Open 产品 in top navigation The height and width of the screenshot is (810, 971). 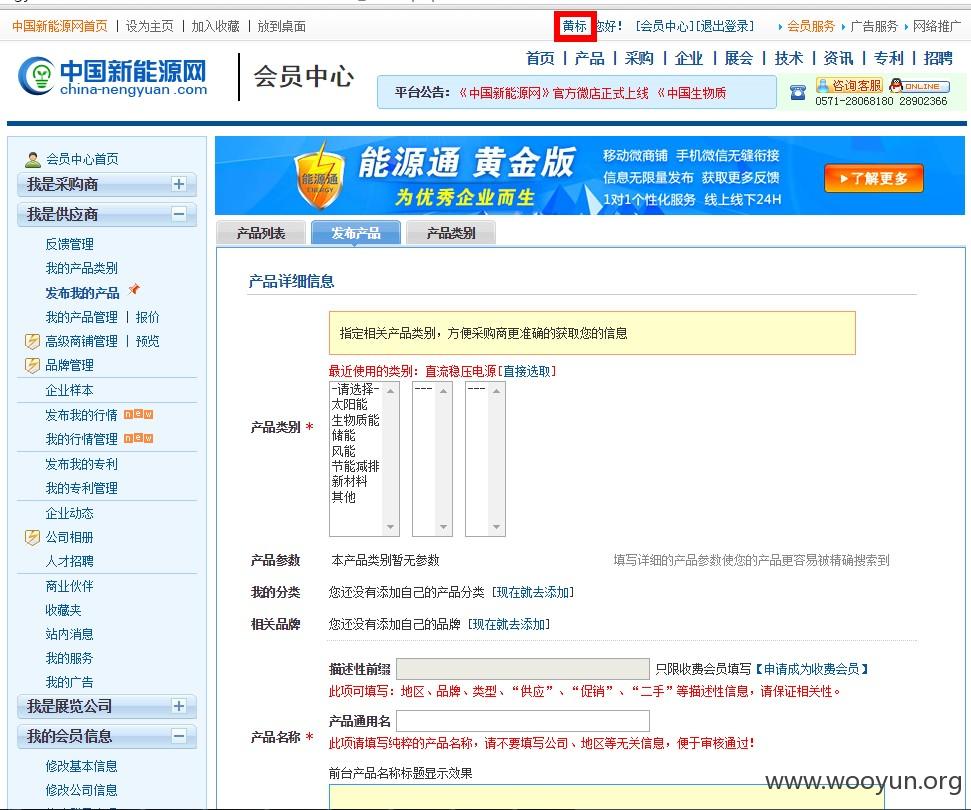tap(590, 58)
